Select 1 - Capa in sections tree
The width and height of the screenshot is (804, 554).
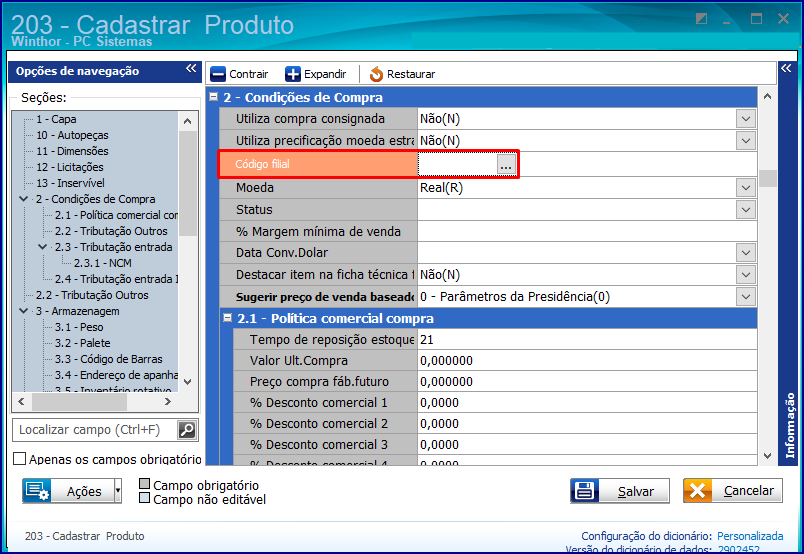[56, 119]
